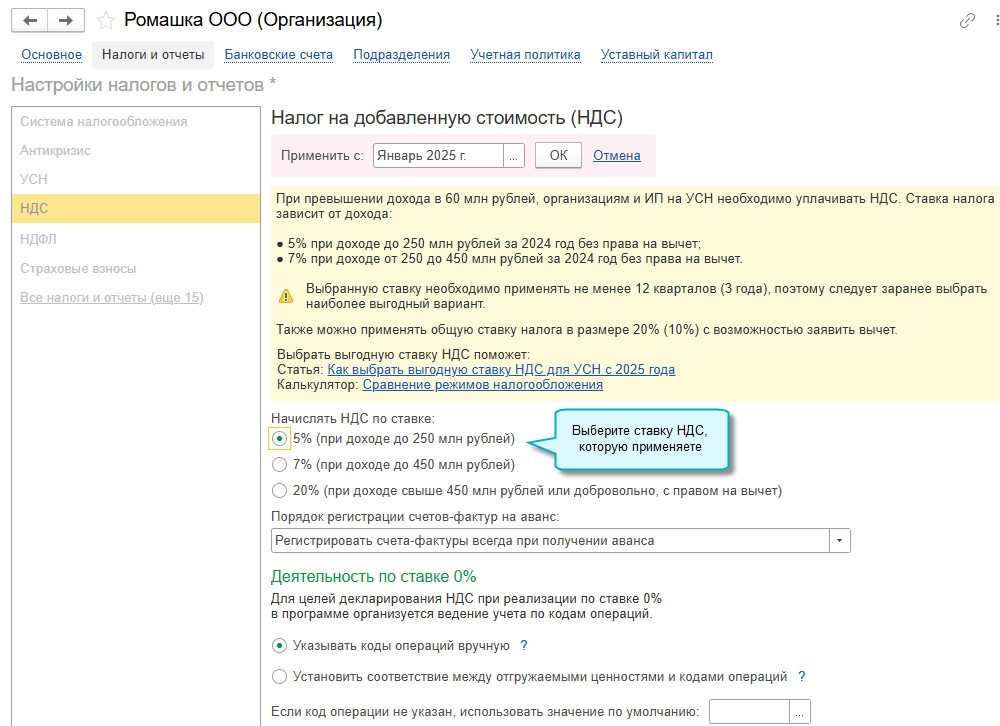
Task: Open help for shipped goods code mapping
Action: pyautogui.click(x=801, y=677)
